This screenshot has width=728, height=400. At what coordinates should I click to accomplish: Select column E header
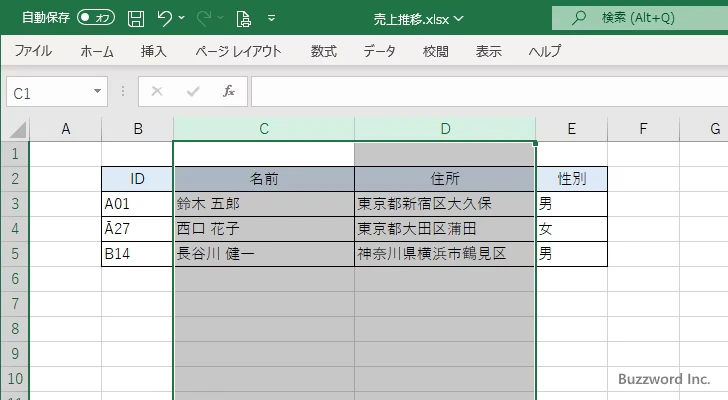tap(572, 129)
